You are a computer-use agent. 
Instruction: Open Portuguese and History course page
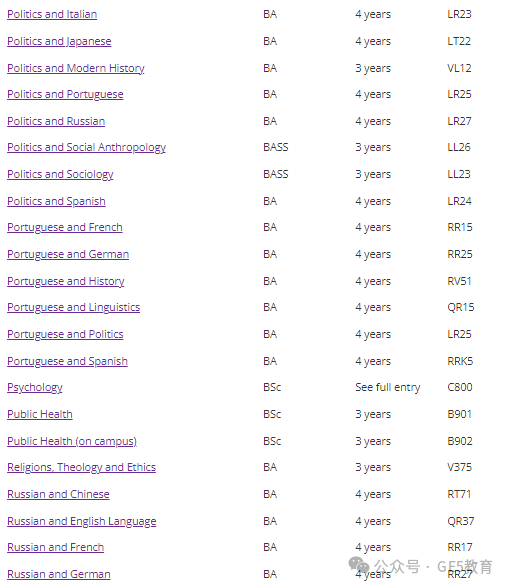[x=65, y=282]
